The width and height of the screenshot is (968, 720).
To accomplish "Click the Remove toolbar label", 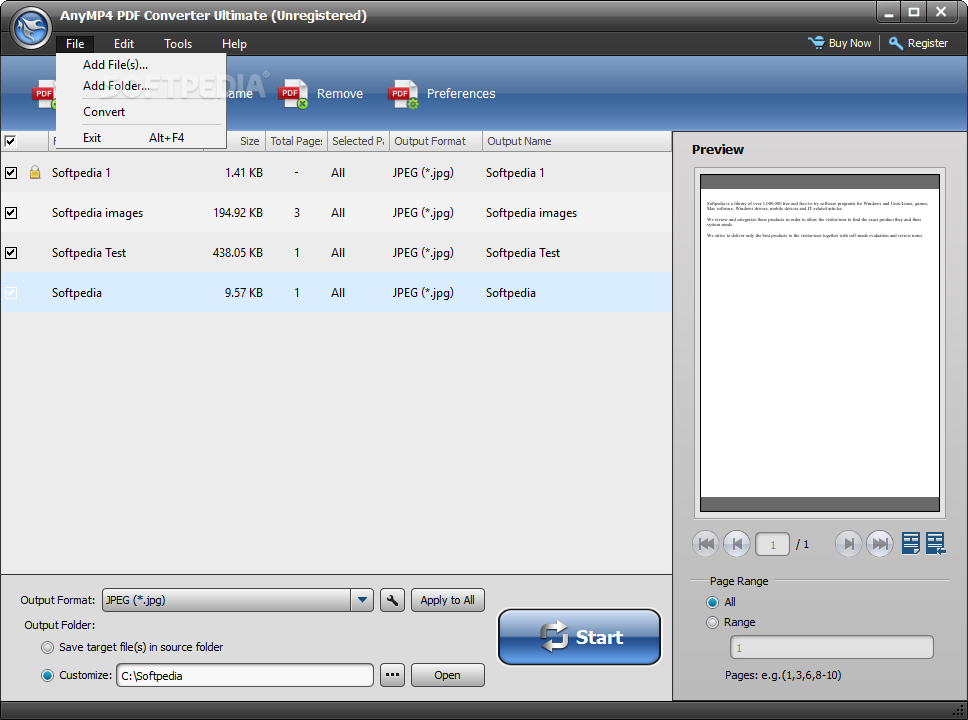I will 340,94.
